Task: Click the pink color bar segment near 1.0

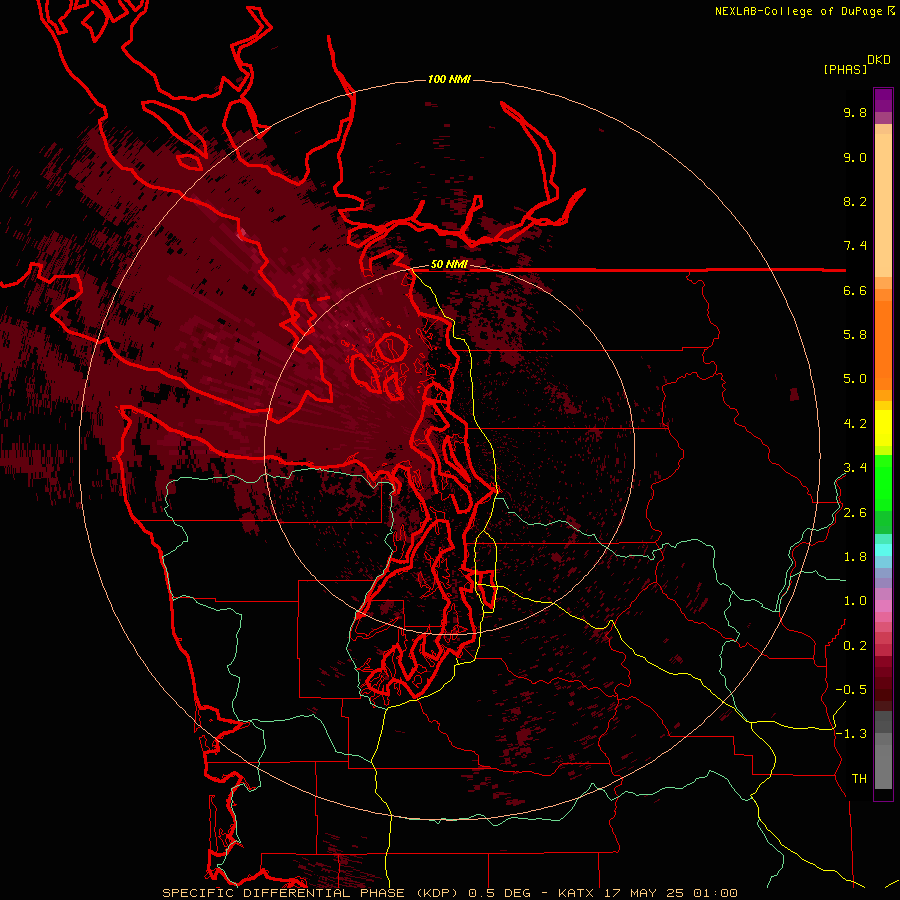Action: tap(883, 606)
